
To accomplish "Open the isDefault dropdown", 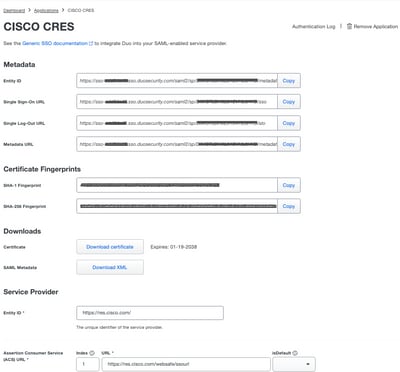I will click(294, 364).
